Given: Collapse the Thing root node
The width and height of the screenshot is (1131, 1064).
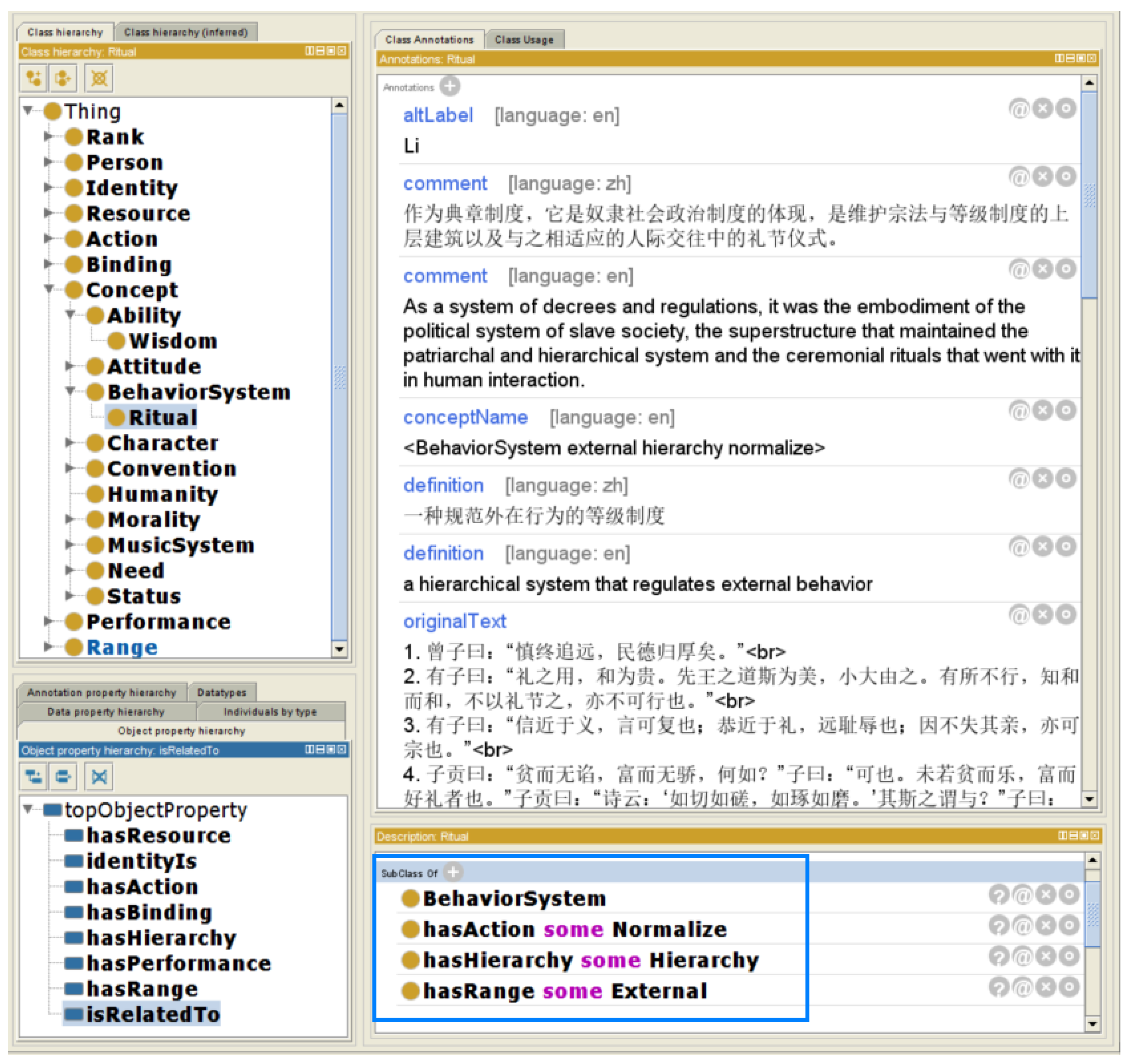Looking at the screenshot, I should pyautogui.click(x=27, y=111).
